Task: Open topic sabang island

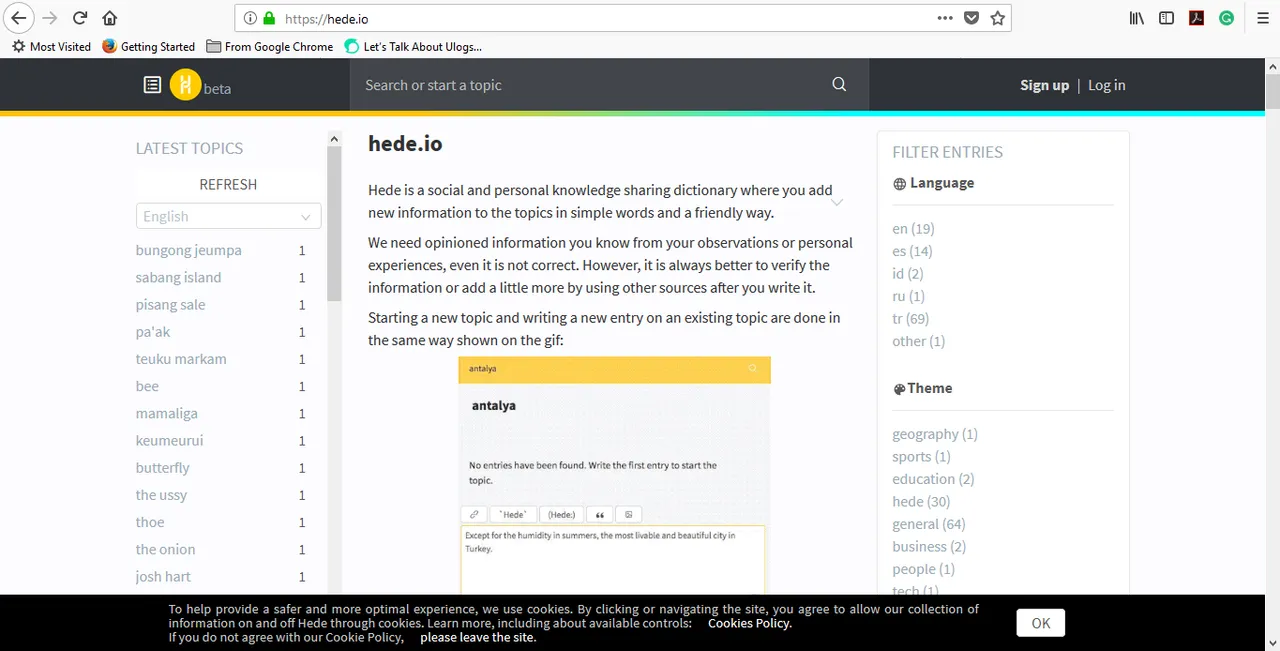Action: [x=179, y=277]
